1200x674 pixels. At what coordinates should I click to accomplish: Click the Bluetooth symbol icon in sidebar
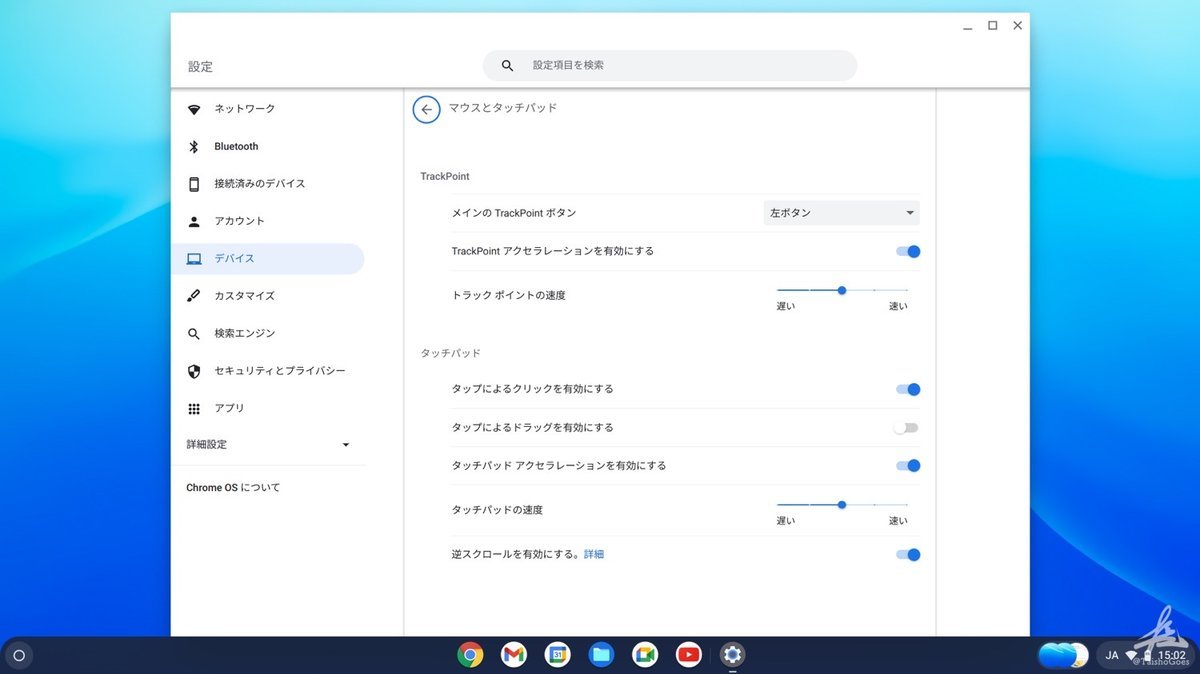click(194, 147)
